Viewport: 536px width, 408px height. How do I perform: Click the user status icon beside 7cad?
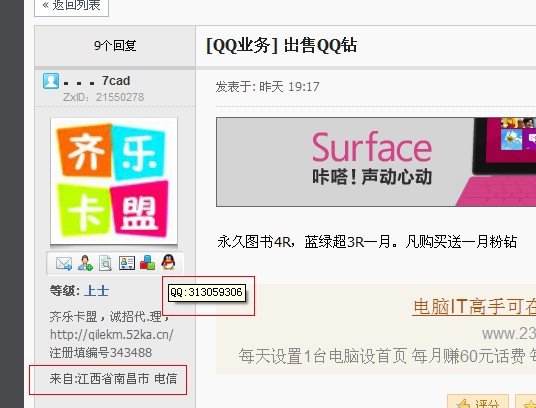[x=51, y=81]
